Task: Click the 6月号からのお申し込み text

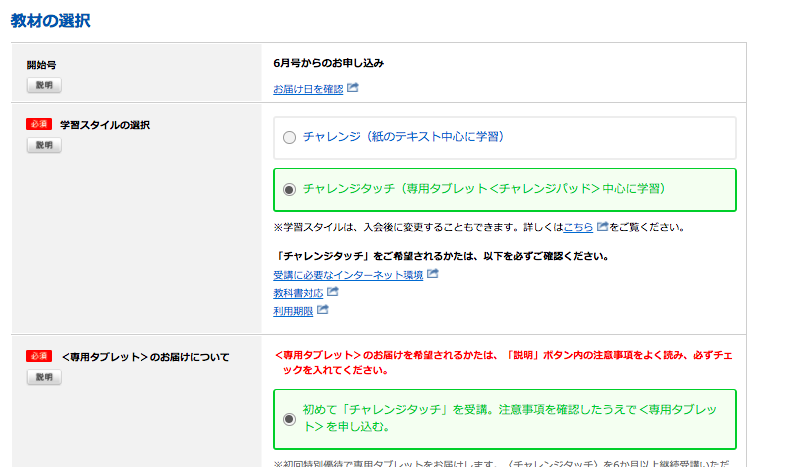Action: click(x=328, y=63)
